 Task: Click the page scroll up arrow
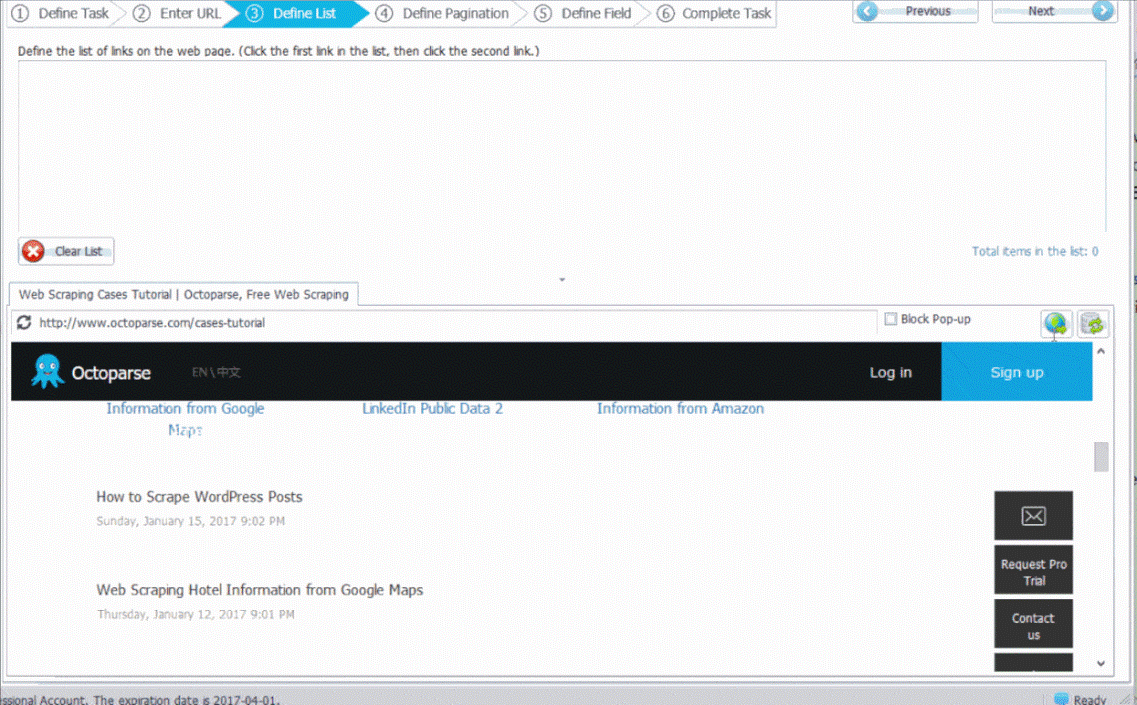(x=1101, y=351)
